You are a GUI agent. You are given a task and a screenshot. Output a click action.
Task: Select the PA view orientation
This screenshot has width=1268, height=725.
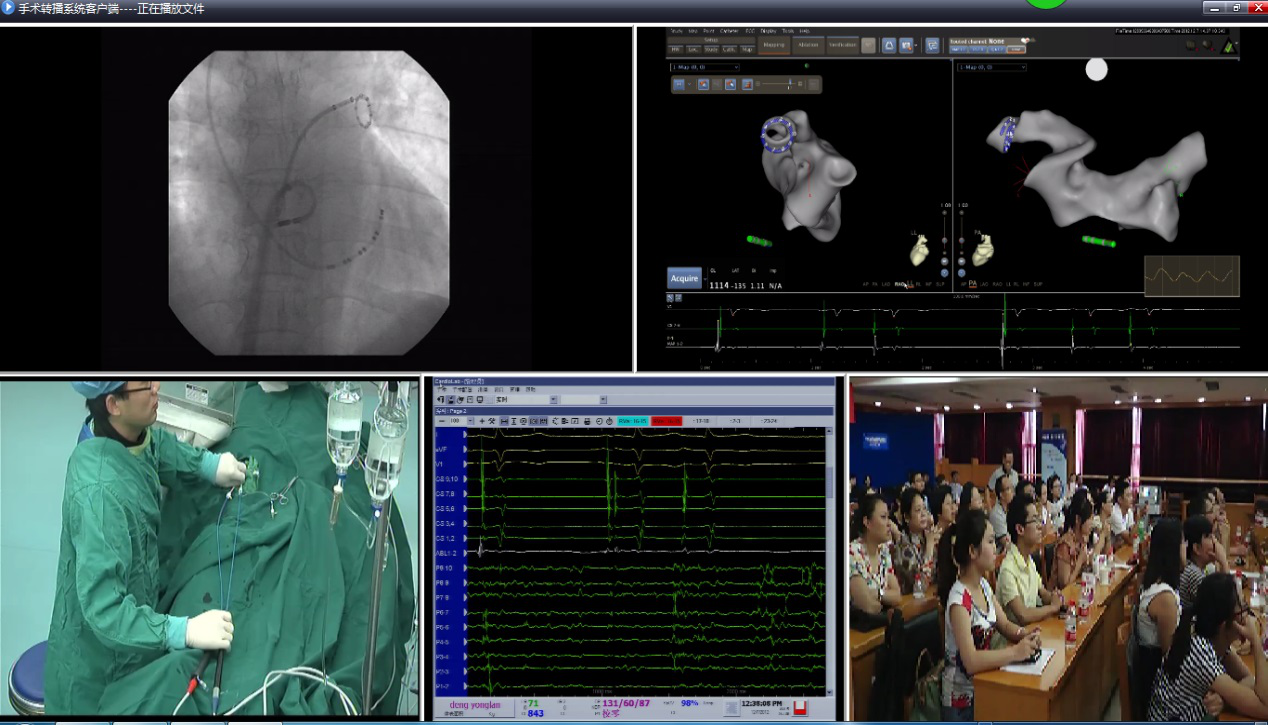tap(972, 284)
